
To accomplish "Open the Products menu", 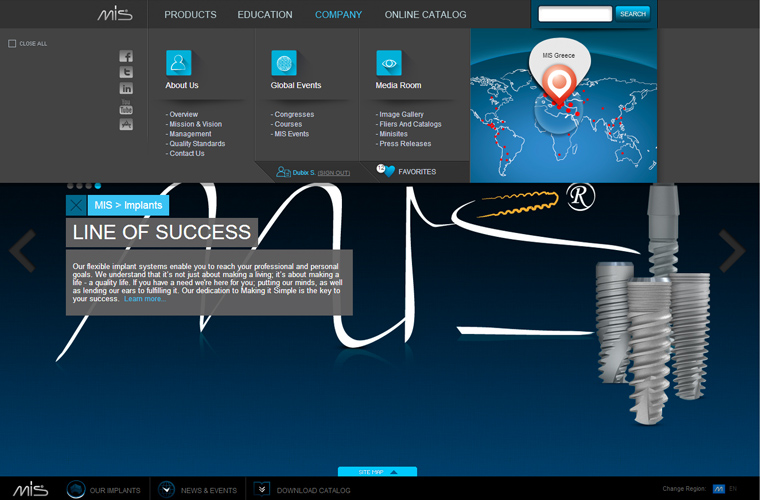I will [x=190, y=15].
